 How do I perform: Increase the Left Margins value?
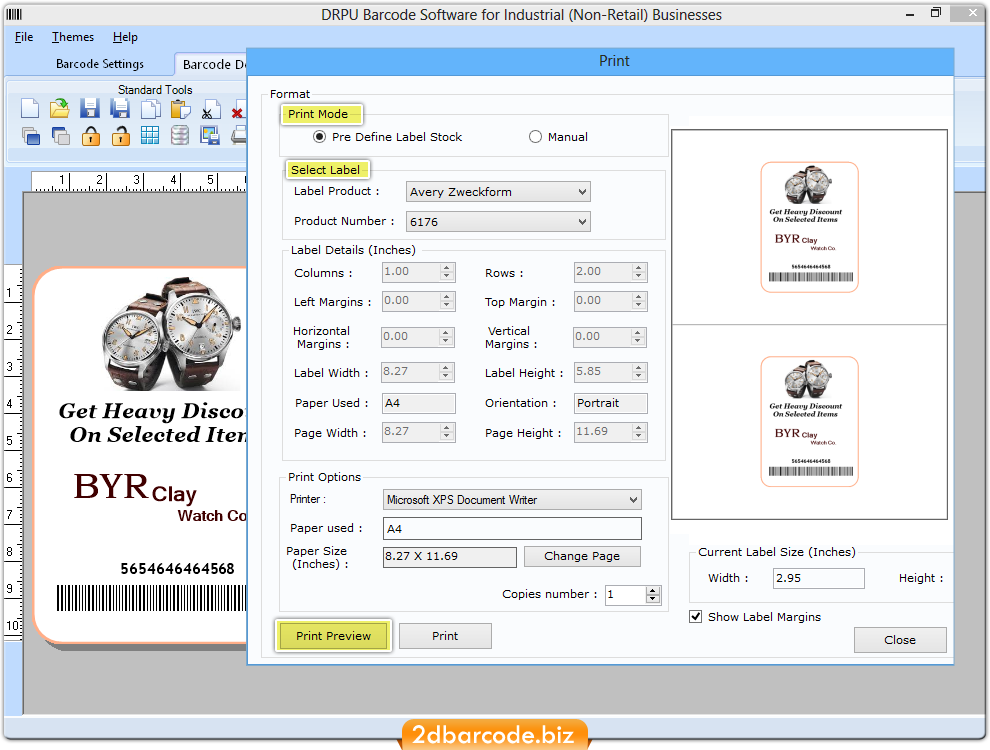pyautogui.click(x=446, y=297)
